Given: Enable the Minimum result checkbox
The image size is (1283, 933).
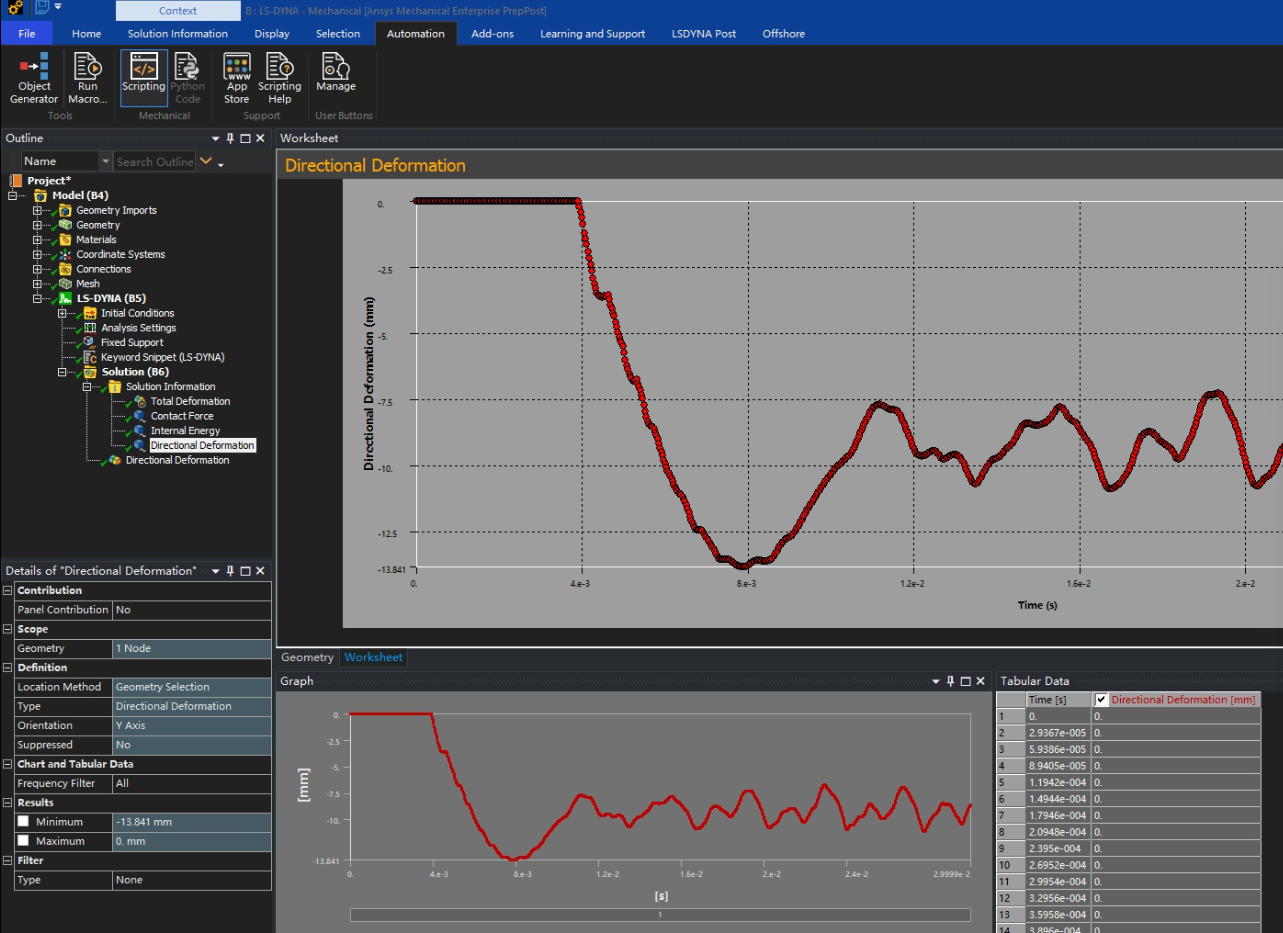Looking at the screenshot, I should tap(23, 822).
